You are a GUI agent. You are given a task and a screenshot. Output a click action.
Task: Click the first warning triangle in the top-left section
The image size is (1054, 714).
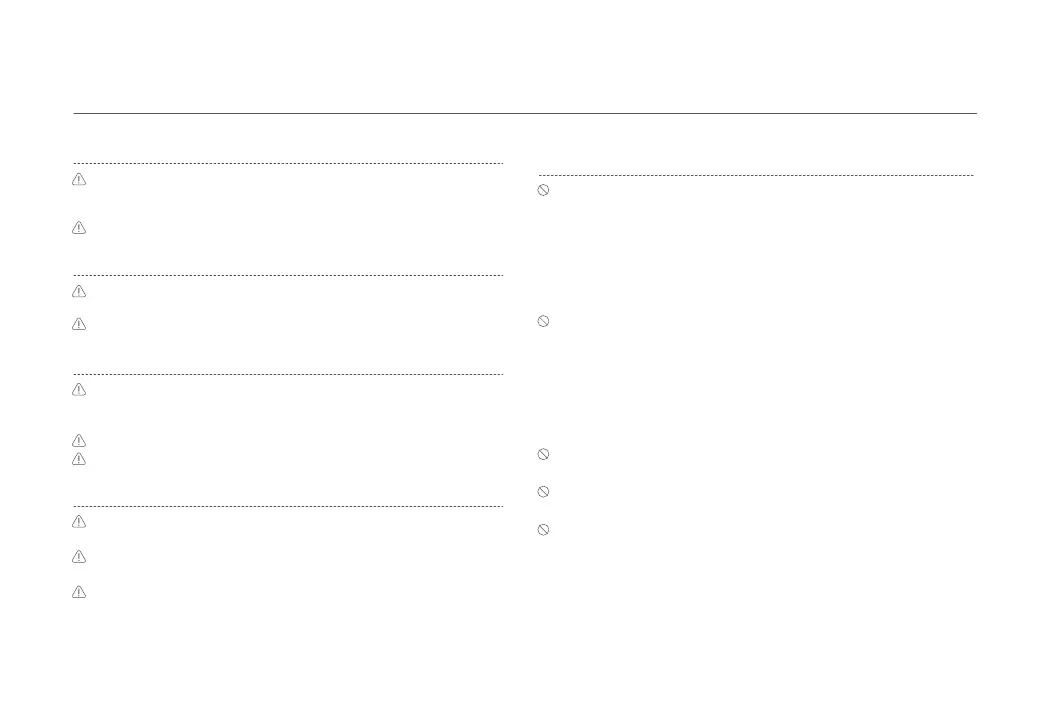point(79,180)
